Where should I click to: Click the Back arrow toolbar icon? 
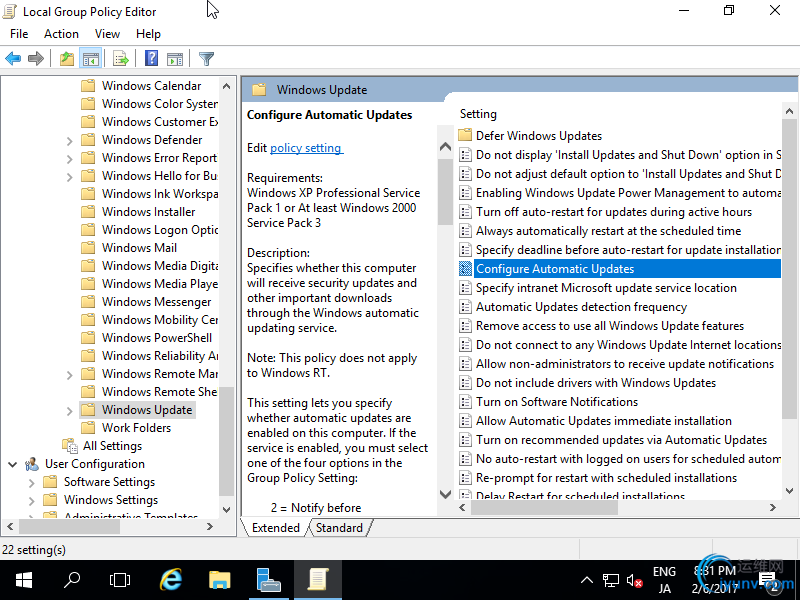[x=13, y=59]
